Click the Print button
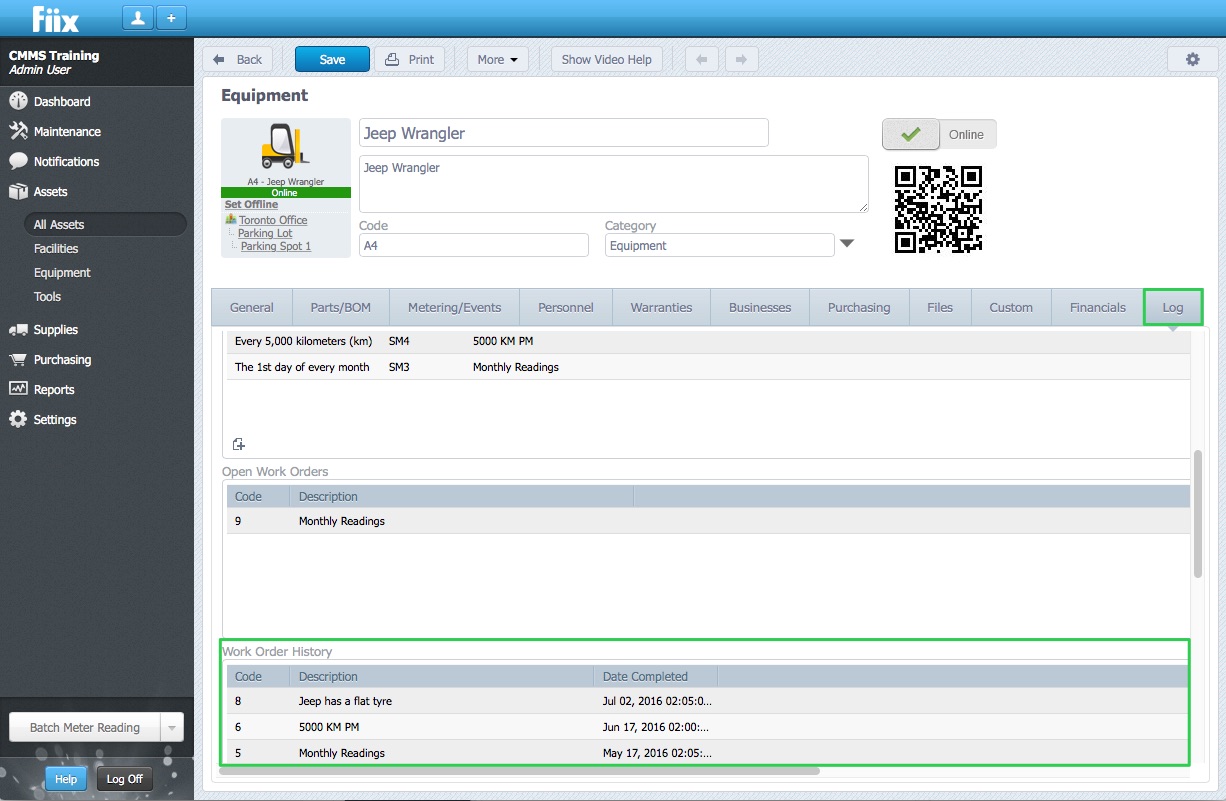This screenshot has width=1226, height=801. coord(410,59)
